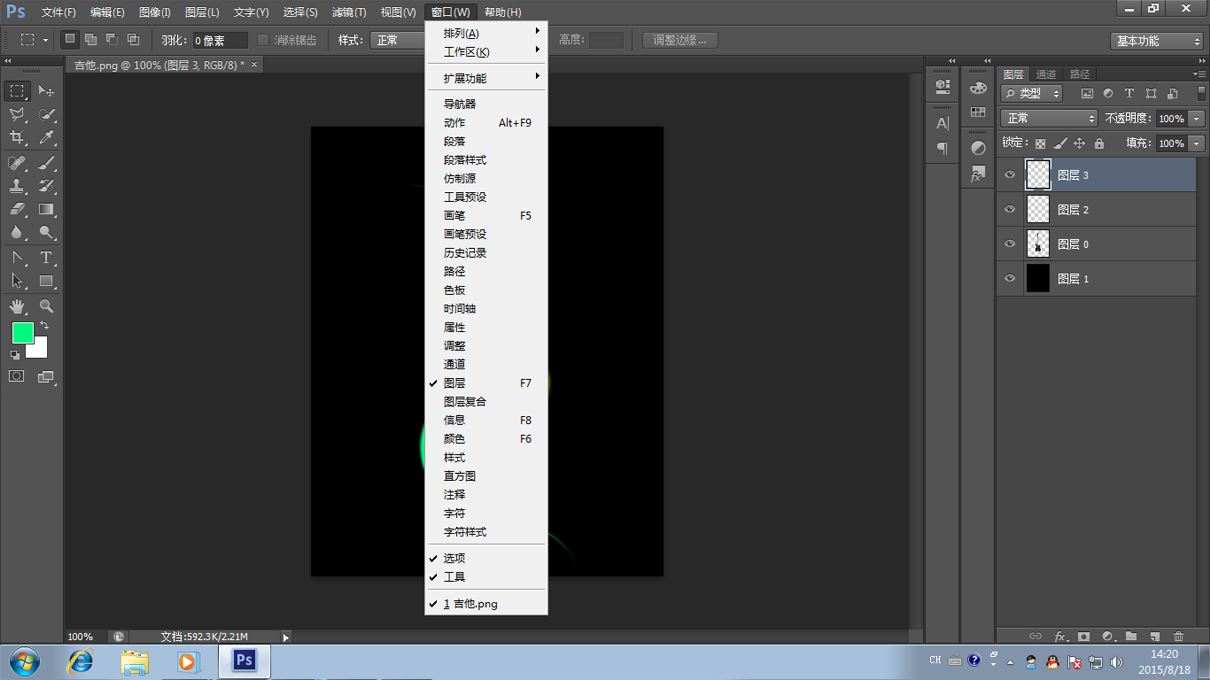Hide 图层 1 with its eye icon
Viewport: 1210px width, 680px height.
coord(1010,279)
